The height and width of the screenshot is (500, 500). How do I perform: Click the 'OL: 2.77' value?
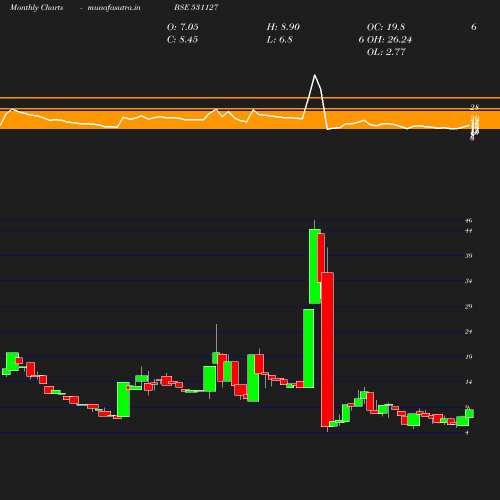pos(386,52)
